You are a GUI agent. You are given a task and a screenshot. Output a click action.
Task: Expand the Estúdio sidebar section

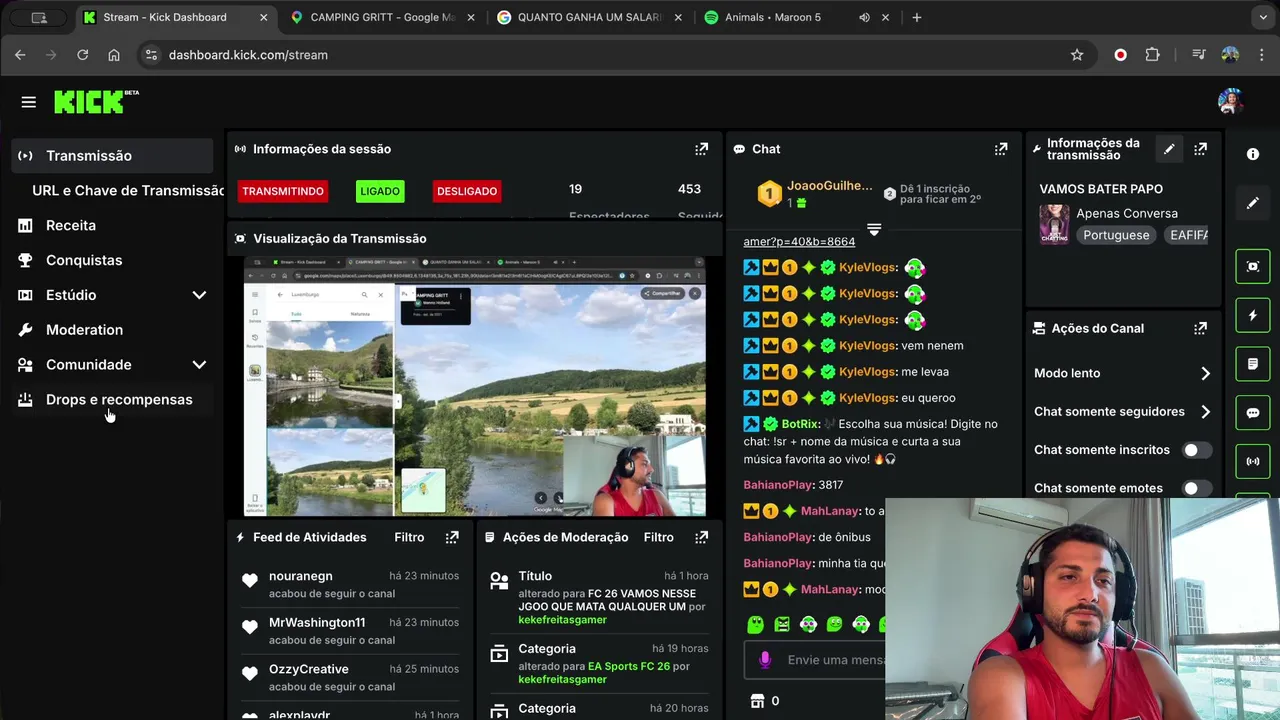199,295
